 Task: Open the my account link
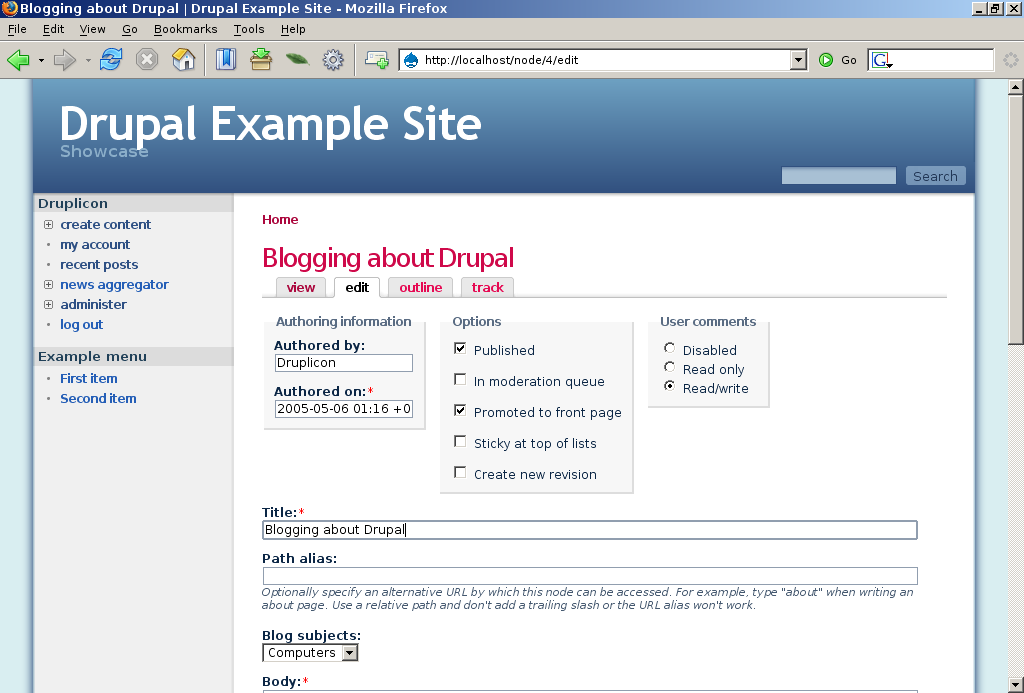[95, 244]
